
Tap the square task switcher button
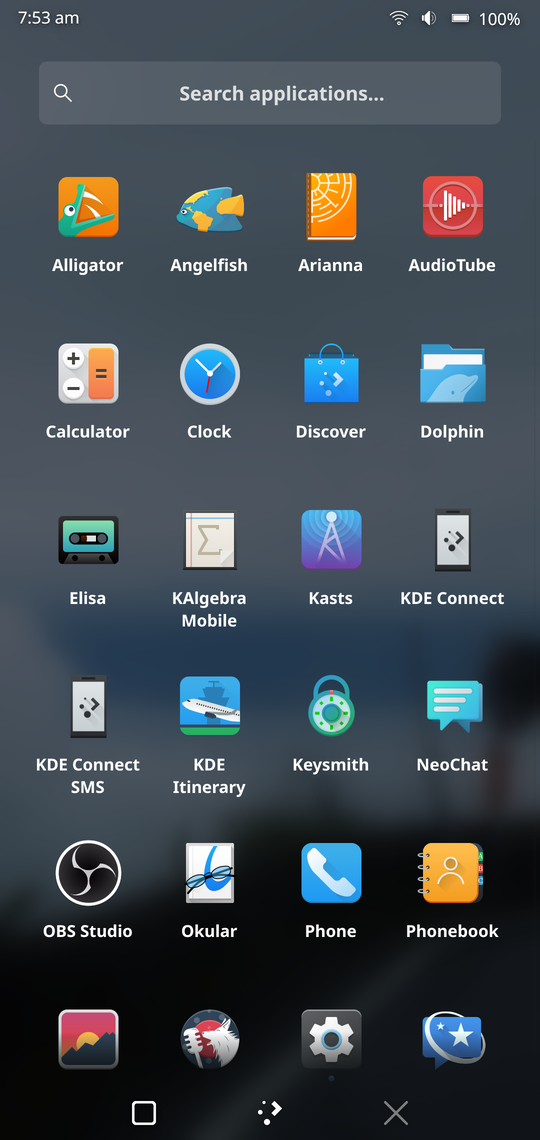[144, 1112]
